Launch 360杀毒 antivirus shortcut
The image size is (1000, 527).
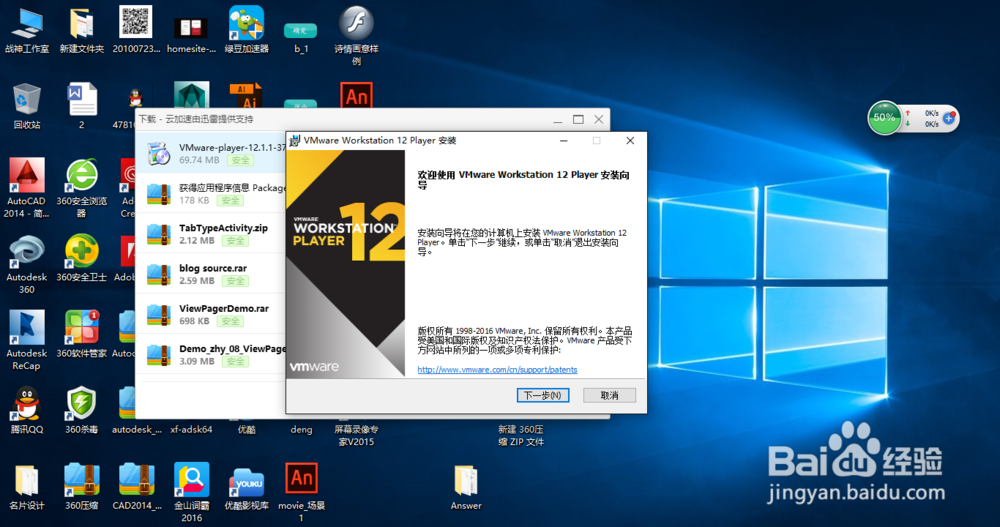(82, 410)
